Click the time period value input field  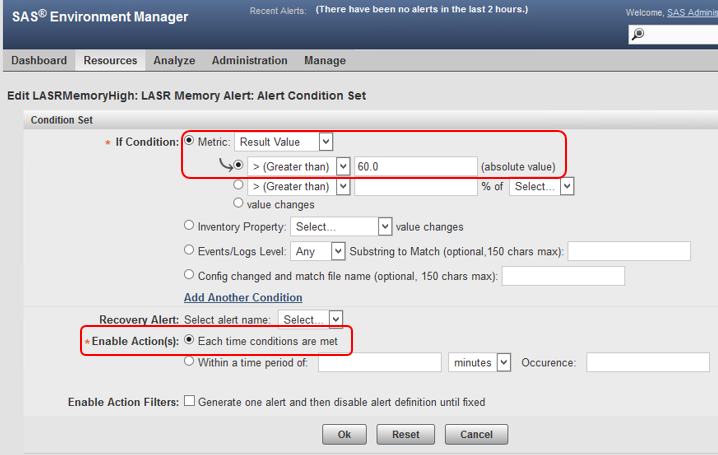coord(380,363)
